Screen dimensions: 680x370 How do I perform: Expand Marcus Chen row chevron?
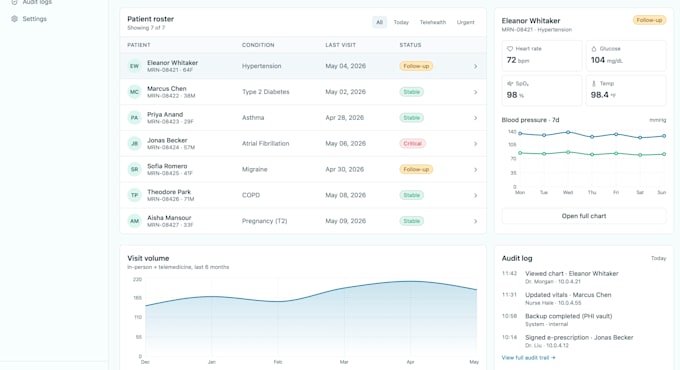pyautogui.click(x=475, y=92)
